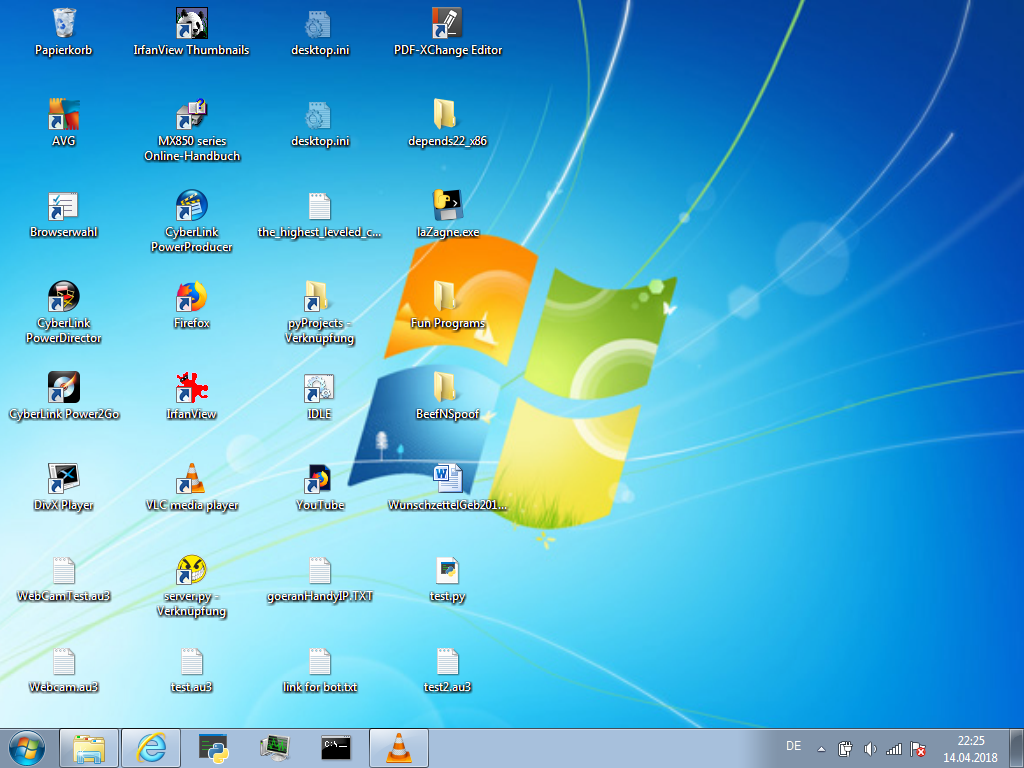Select the red-splat IrfanView shortcut

[x=191, y=396]
